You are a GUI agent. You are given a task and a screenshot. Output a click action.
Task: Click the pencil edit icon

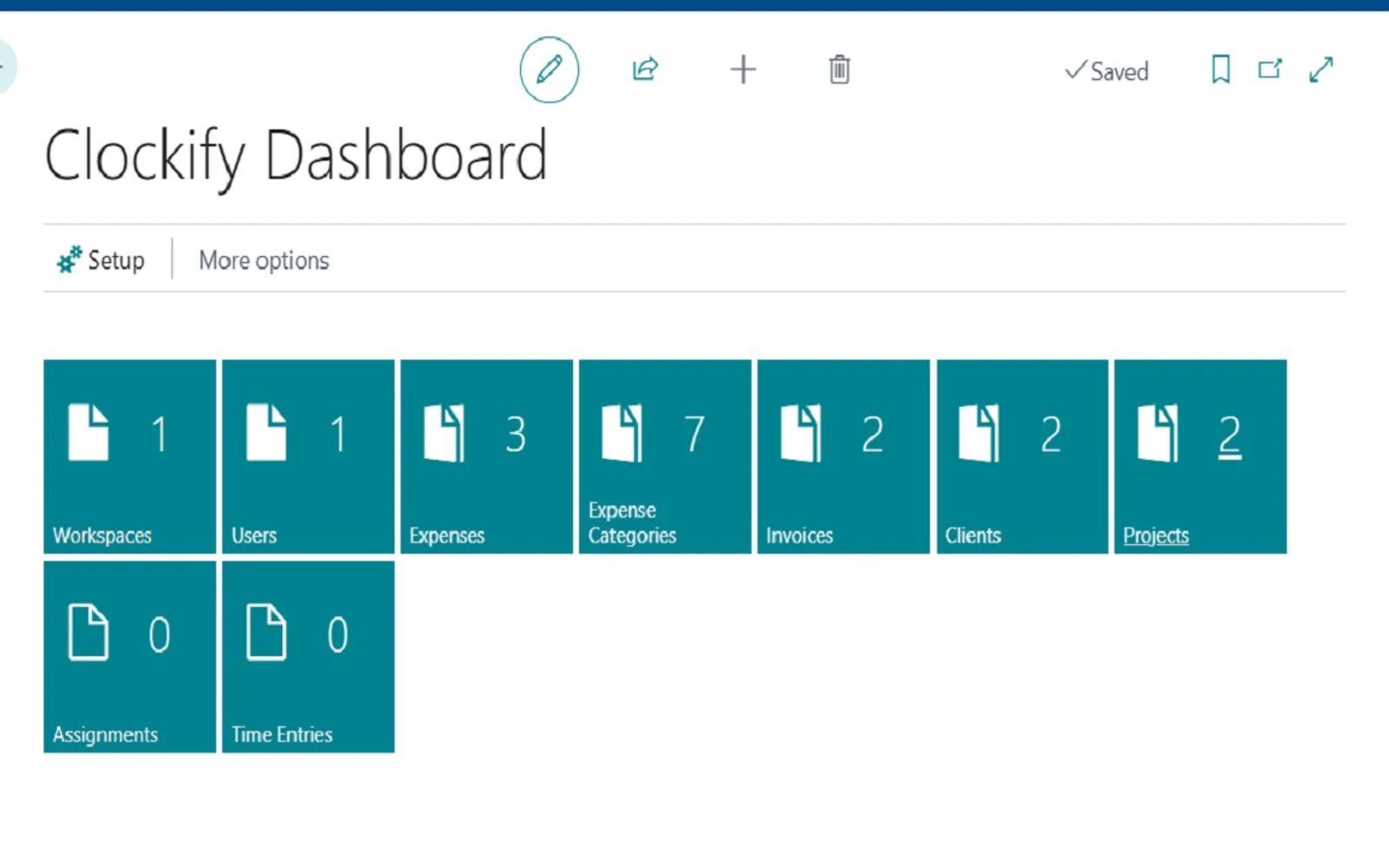550,69
